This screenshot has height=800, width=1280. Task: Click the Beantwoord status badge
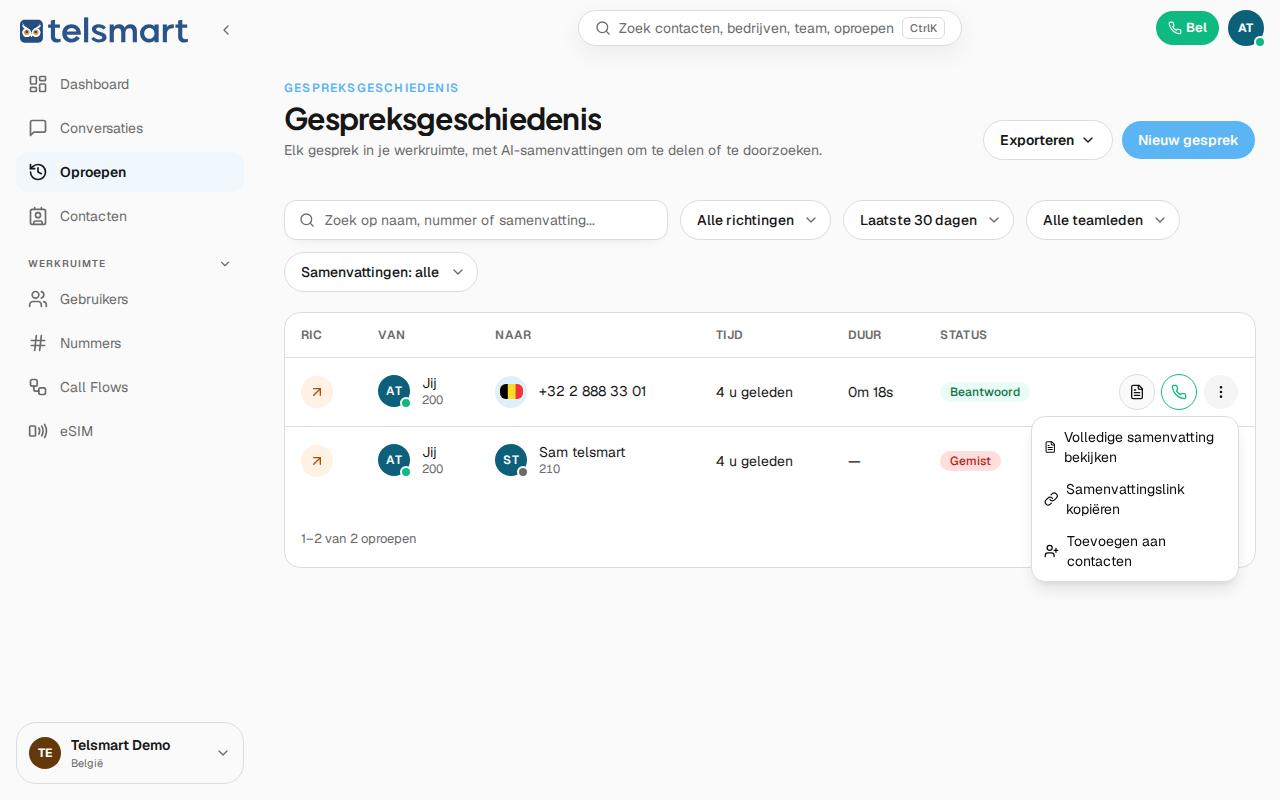985,392
